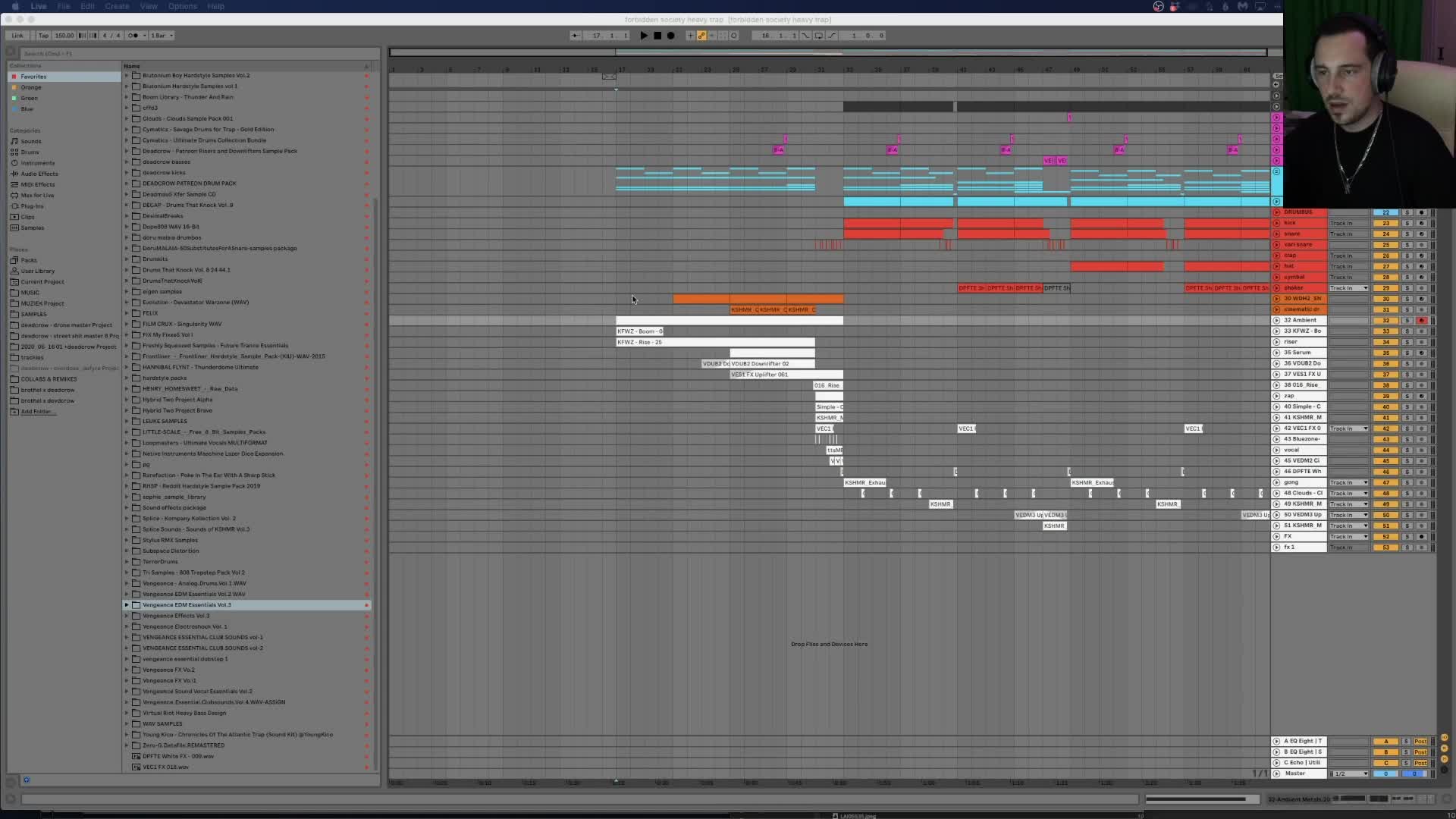Solo the DRUMBUS track
Image resolution: width=1456 pixels, height=819 pixels.
(1407, 212)
